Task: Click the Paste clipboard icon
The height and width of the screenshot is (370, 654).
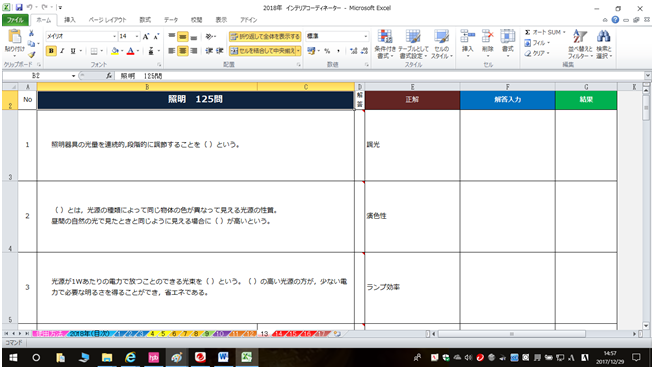Action: click(x=15, y=37)
